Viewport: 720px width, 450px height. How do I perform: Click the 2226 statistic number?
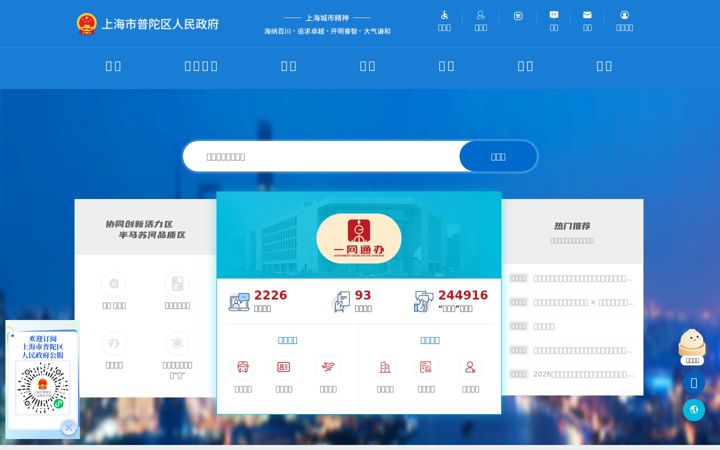[270, 295]
